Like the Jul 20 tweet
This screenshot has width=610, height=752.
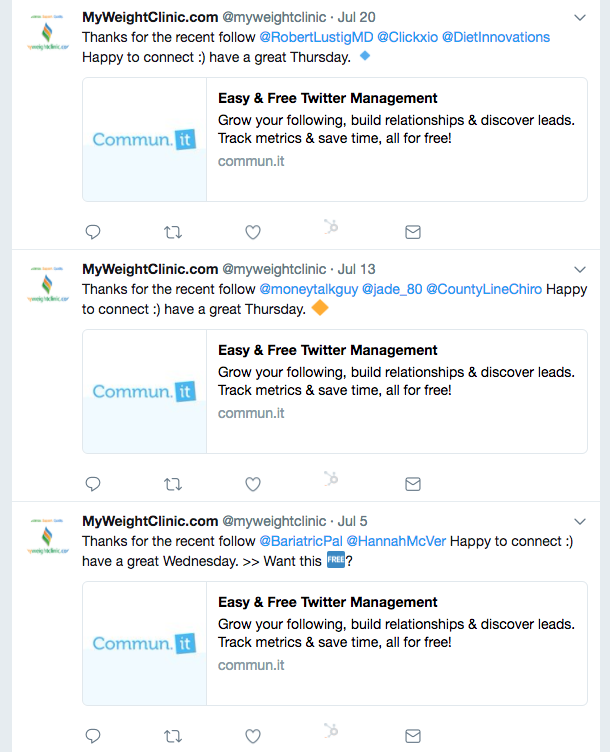[x=253, y=232]
